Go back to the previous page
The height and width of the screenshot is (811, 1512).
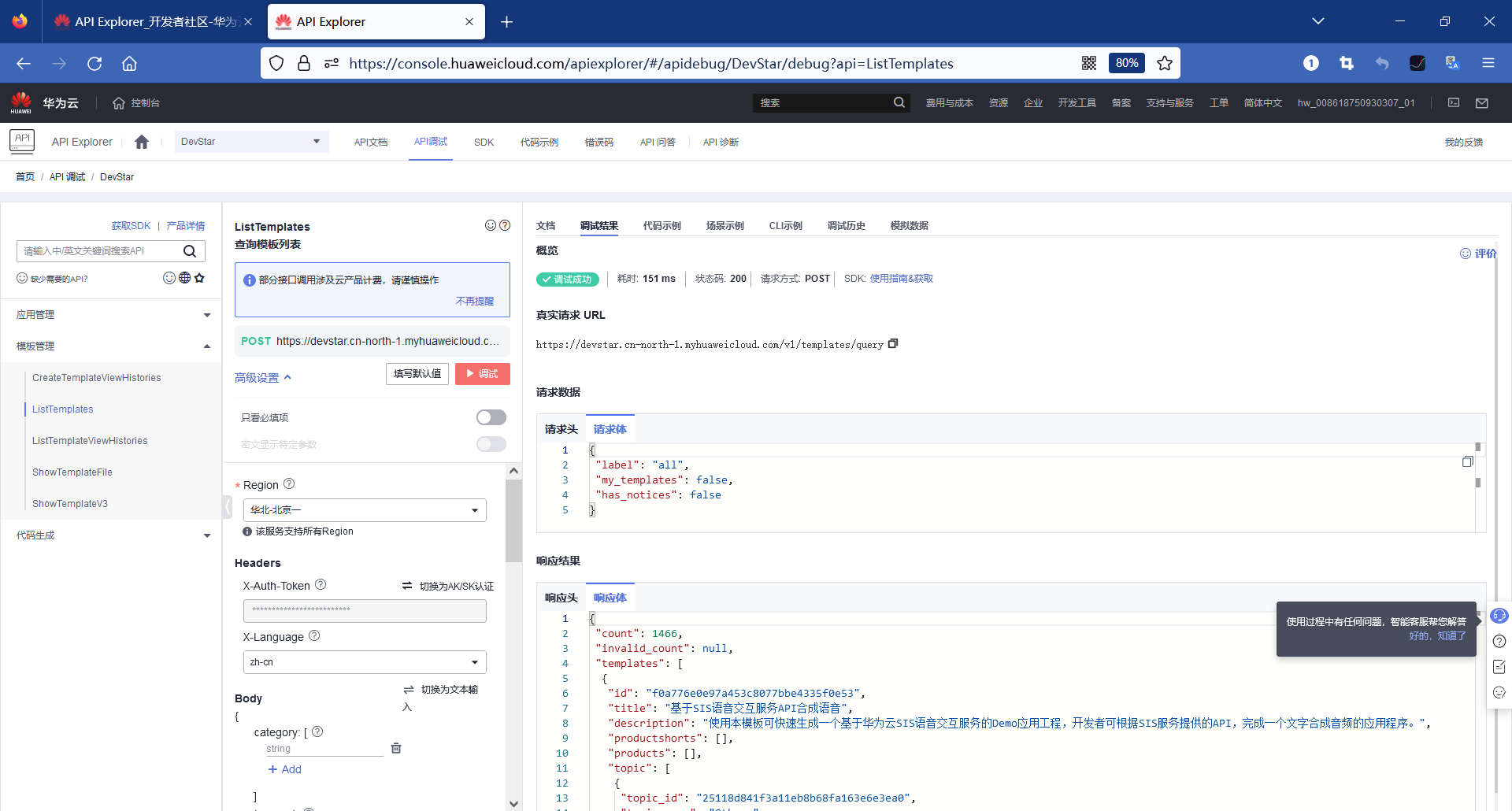pyautogui.click(x=24, y=64)
